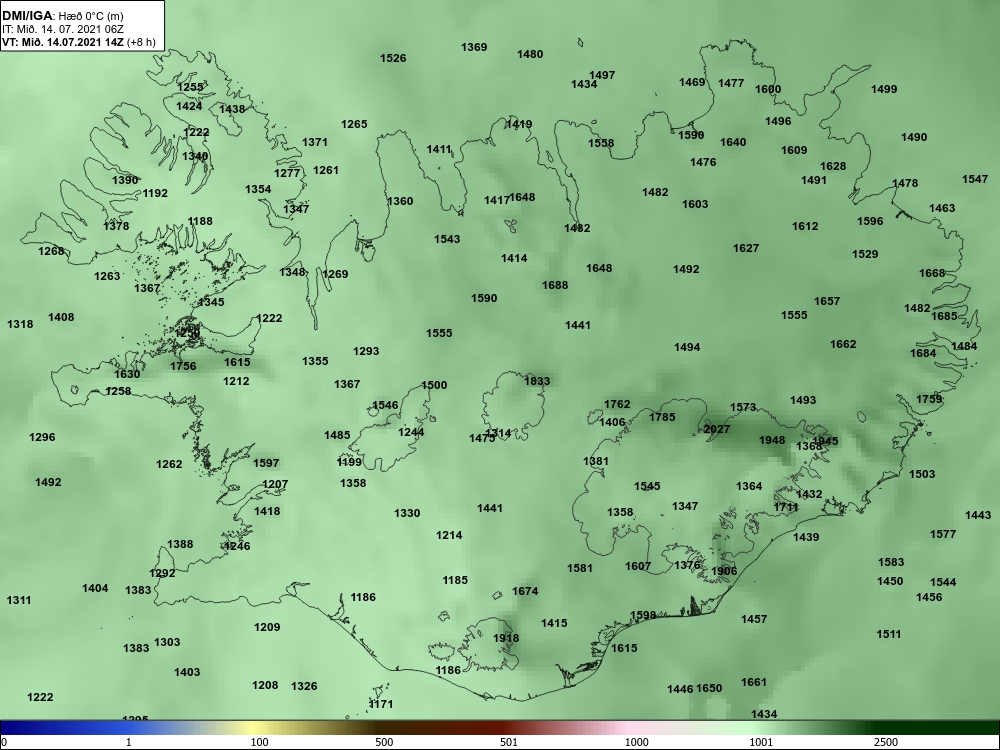Click the pink section of color scale
1000x750 pixels.
(628, 728)
